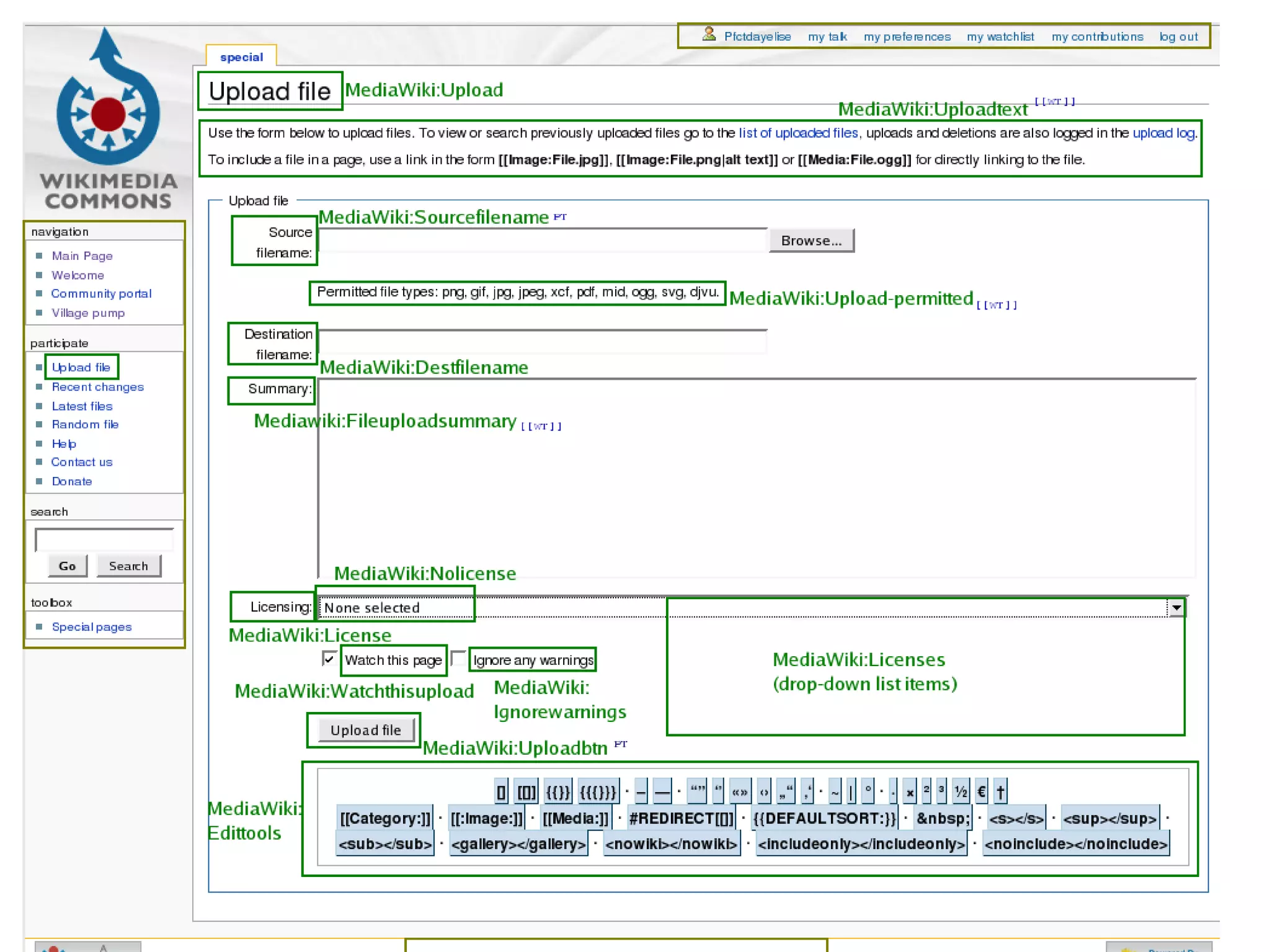Insert the tilde character
The height and width of the screenshot is (952, 1270).
click(x=835, y=792)
